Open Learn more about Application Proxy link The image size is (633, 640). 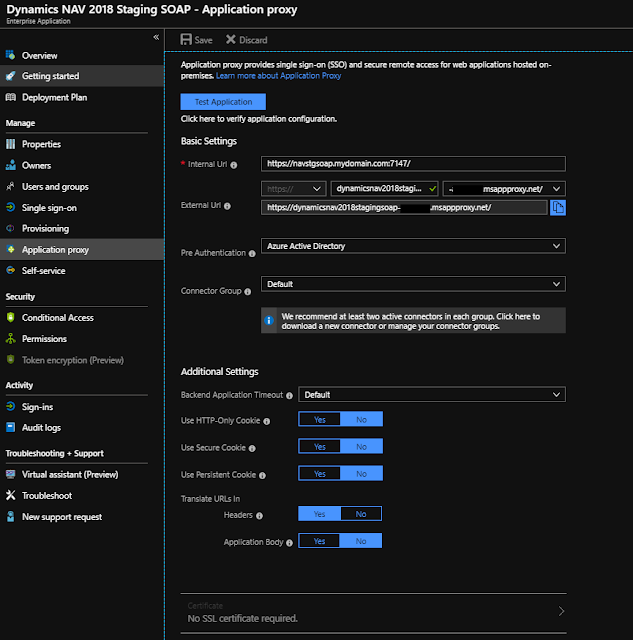[278, 76]
